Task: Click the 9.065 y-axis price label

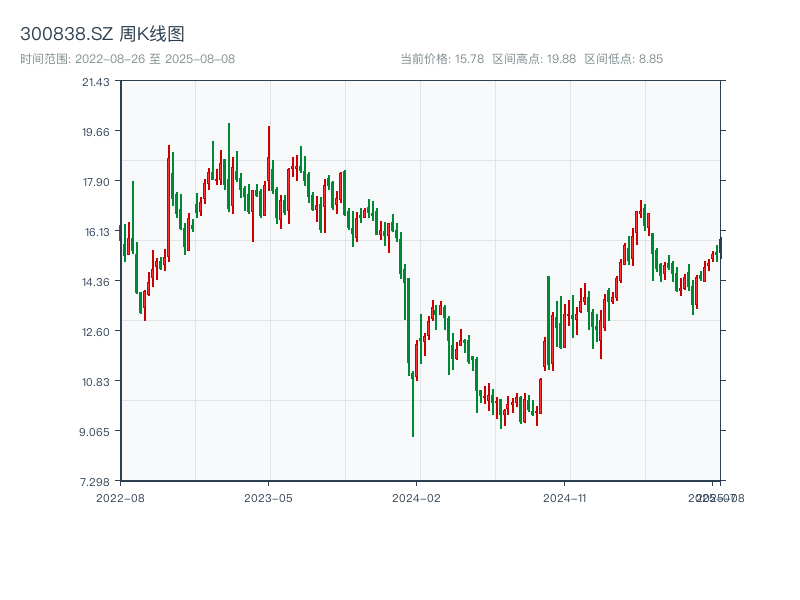Action: [x=96, y=431]
